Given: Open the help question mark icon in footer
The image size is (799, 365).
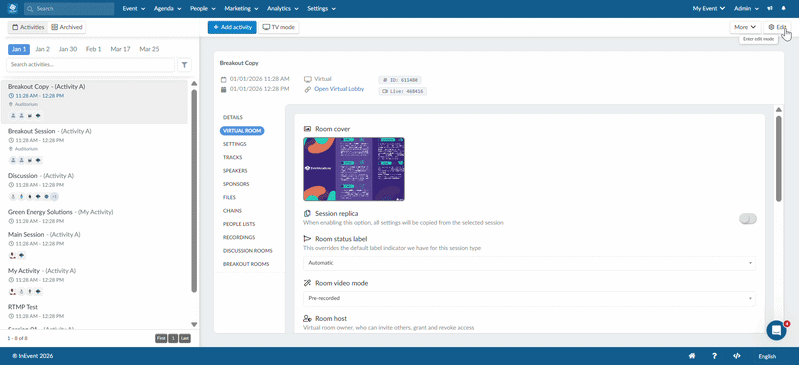Looking at the screenshot, I should pos(714,356).
